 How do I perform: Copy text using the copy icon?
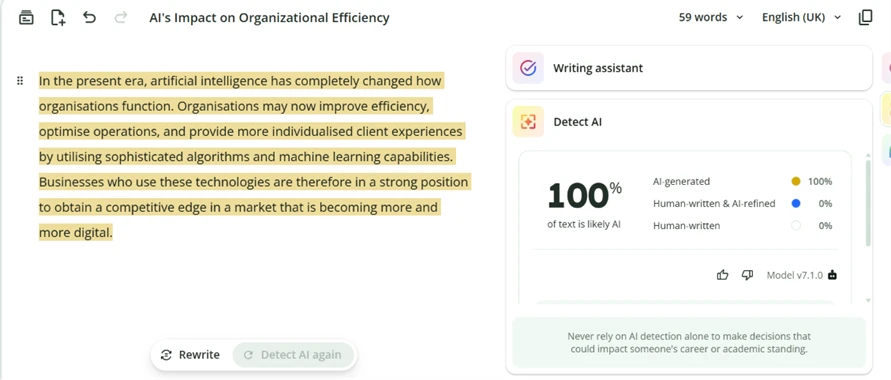tap(865, 18)
